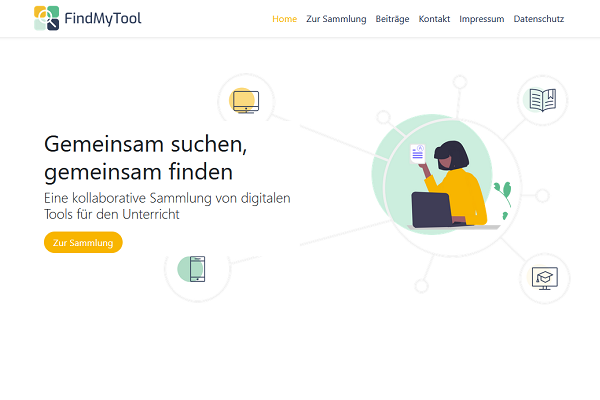This screenshot has height=400, width=600.
Task: Open the Beiträge page
Action: (392, 19)
